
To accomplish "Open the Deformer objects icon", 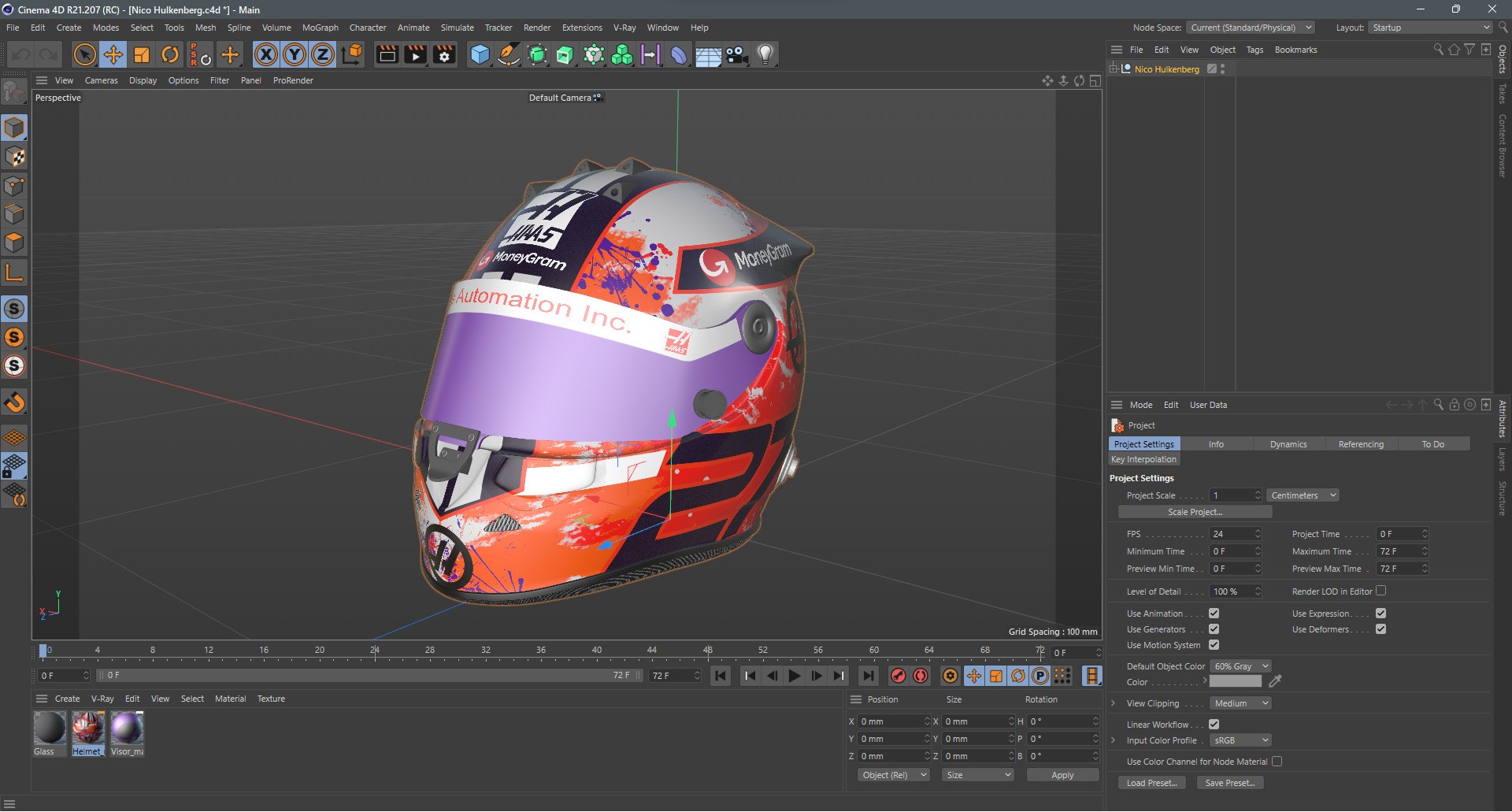I will pyautogui.click(x=679, y=54).
